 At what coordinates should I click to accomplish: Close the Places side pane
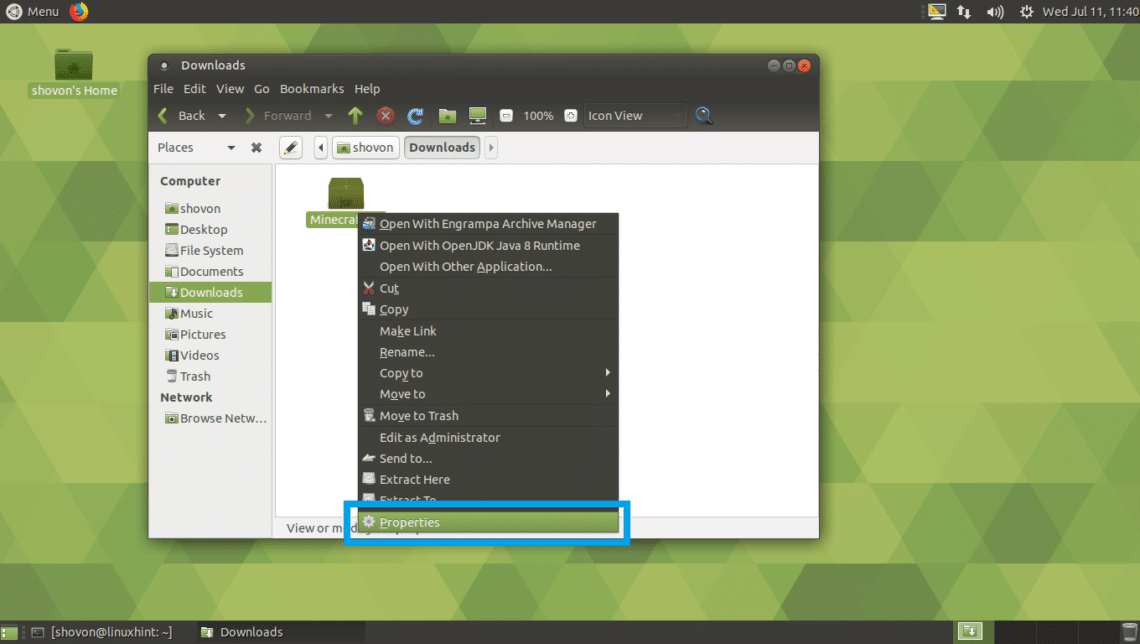point(256,148)
